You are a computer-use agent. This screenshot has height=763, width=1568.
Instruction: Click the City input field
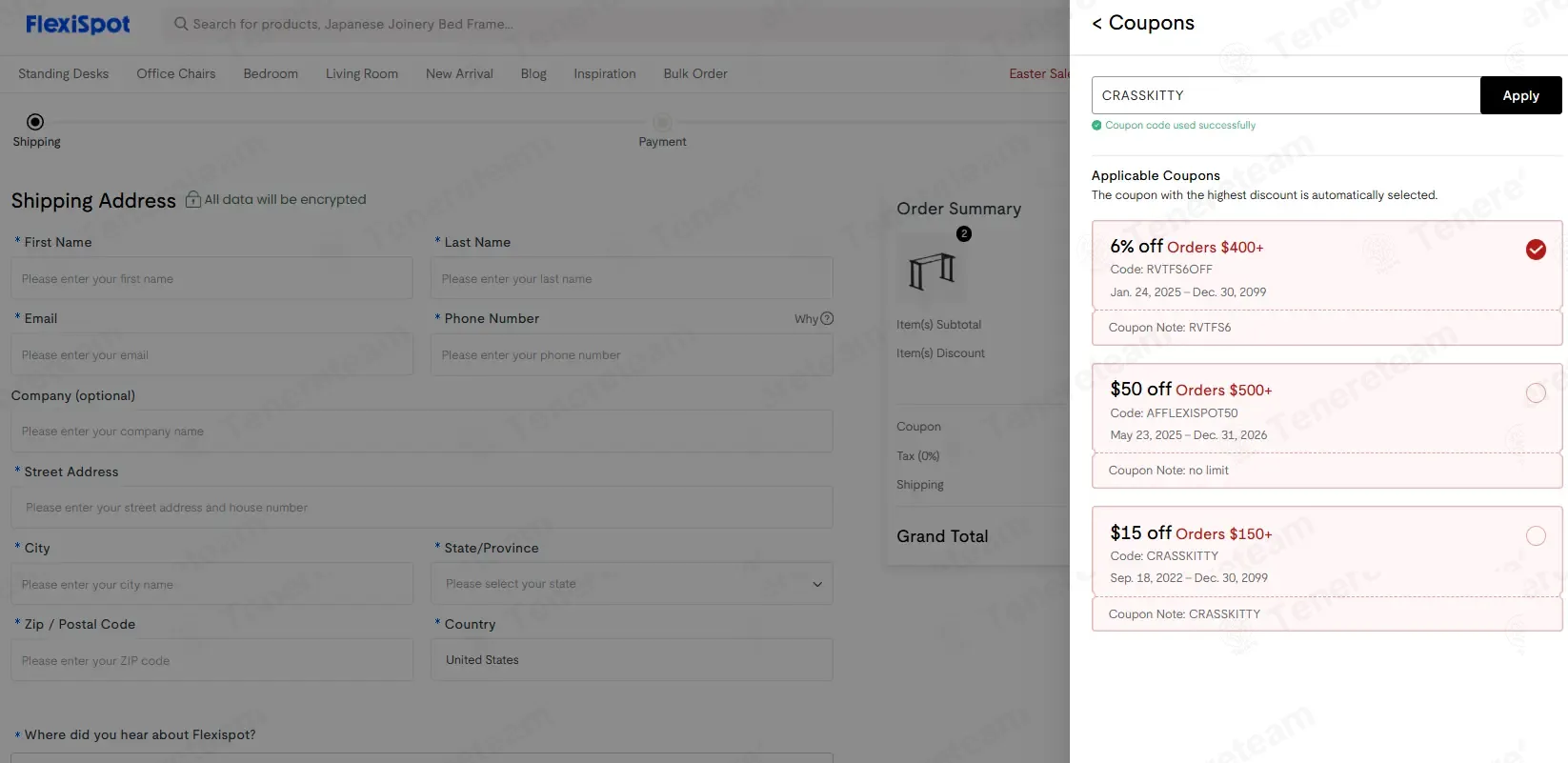coord(211,584)
